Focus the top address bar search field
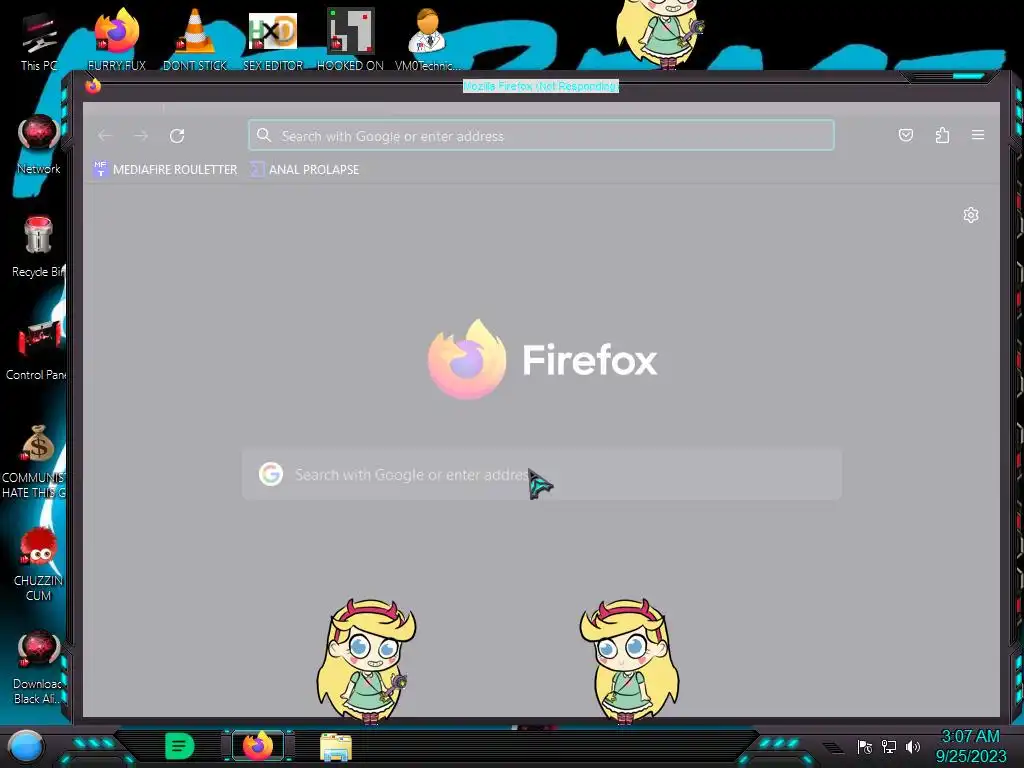Screen dimensions: 1024x768 tap(541, 135)
